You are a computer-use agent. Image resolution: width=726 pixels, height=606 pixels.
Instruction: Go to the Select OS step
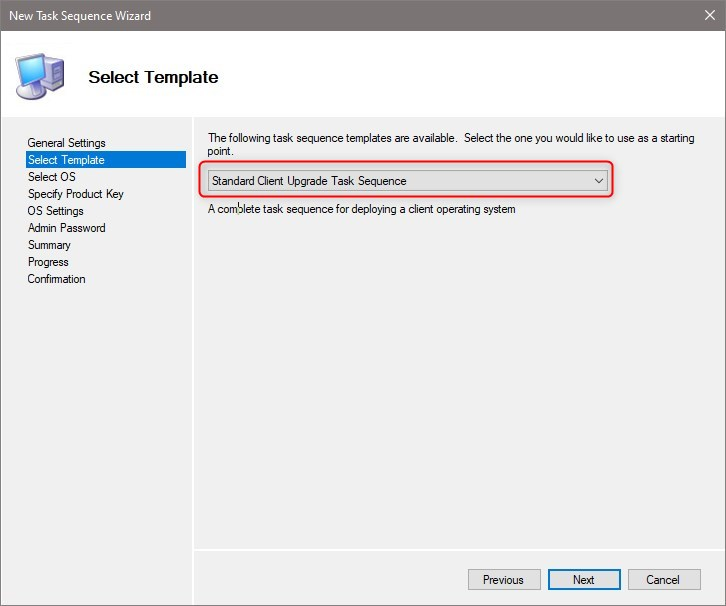pos(51,177)
